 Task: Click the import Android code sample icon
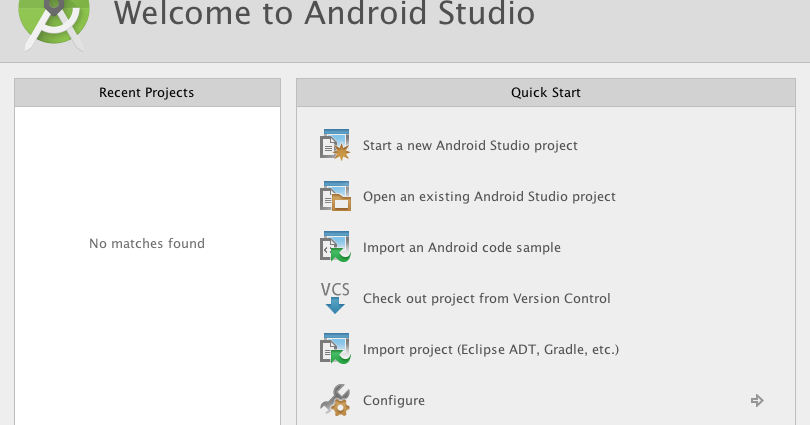click(335, 248)
